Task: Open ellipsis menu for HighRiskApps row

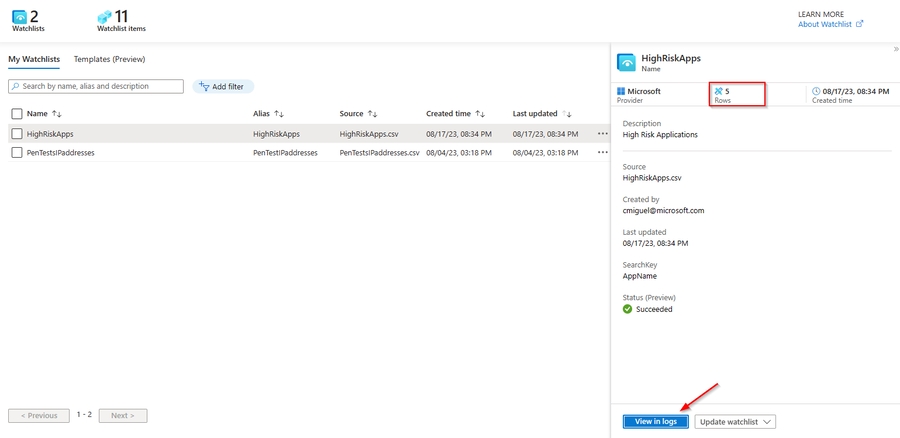Action: click(602, 133)
